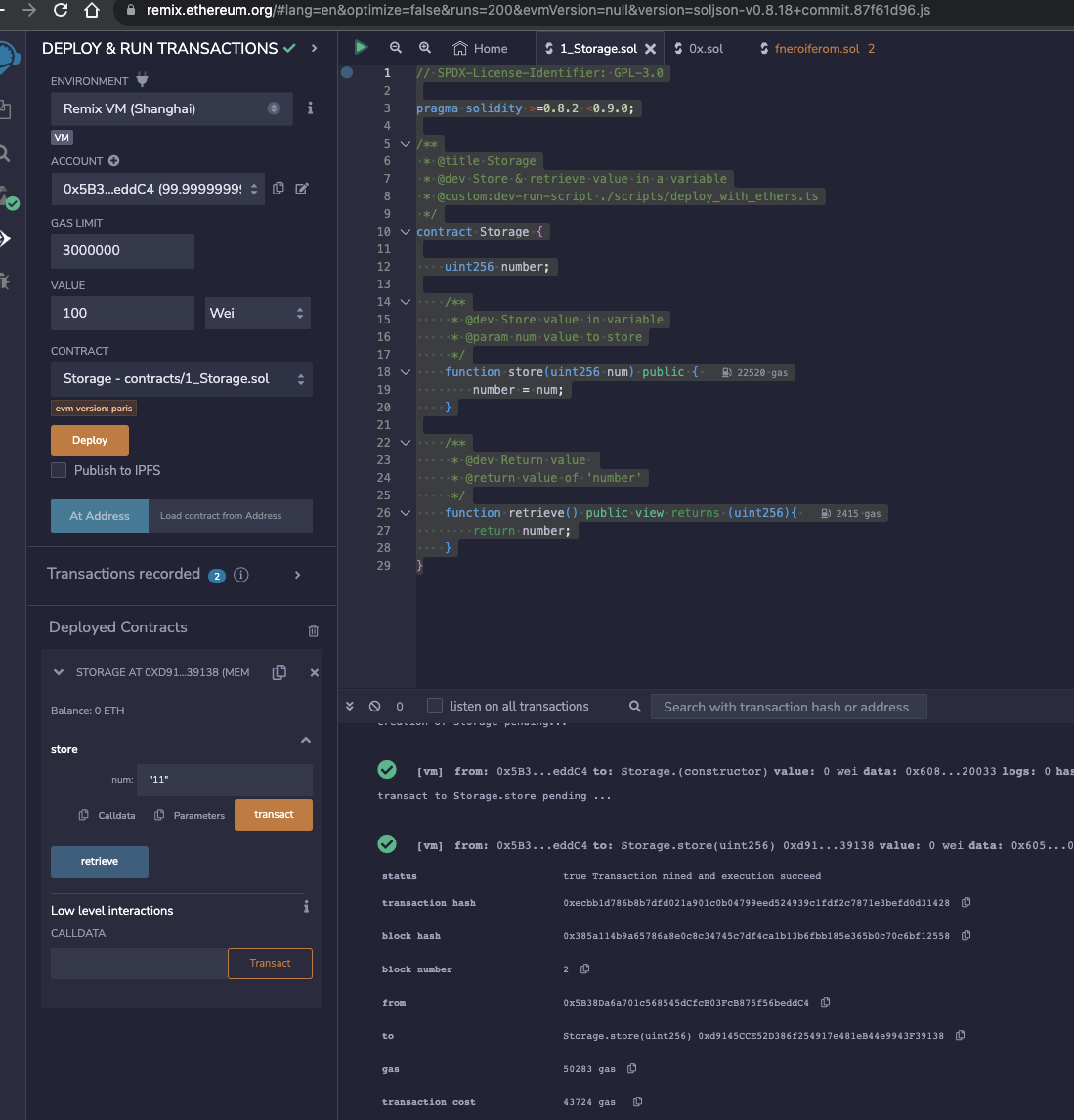
Task: Fold the comment block at line 5
Action: click(x=405, y=144)
